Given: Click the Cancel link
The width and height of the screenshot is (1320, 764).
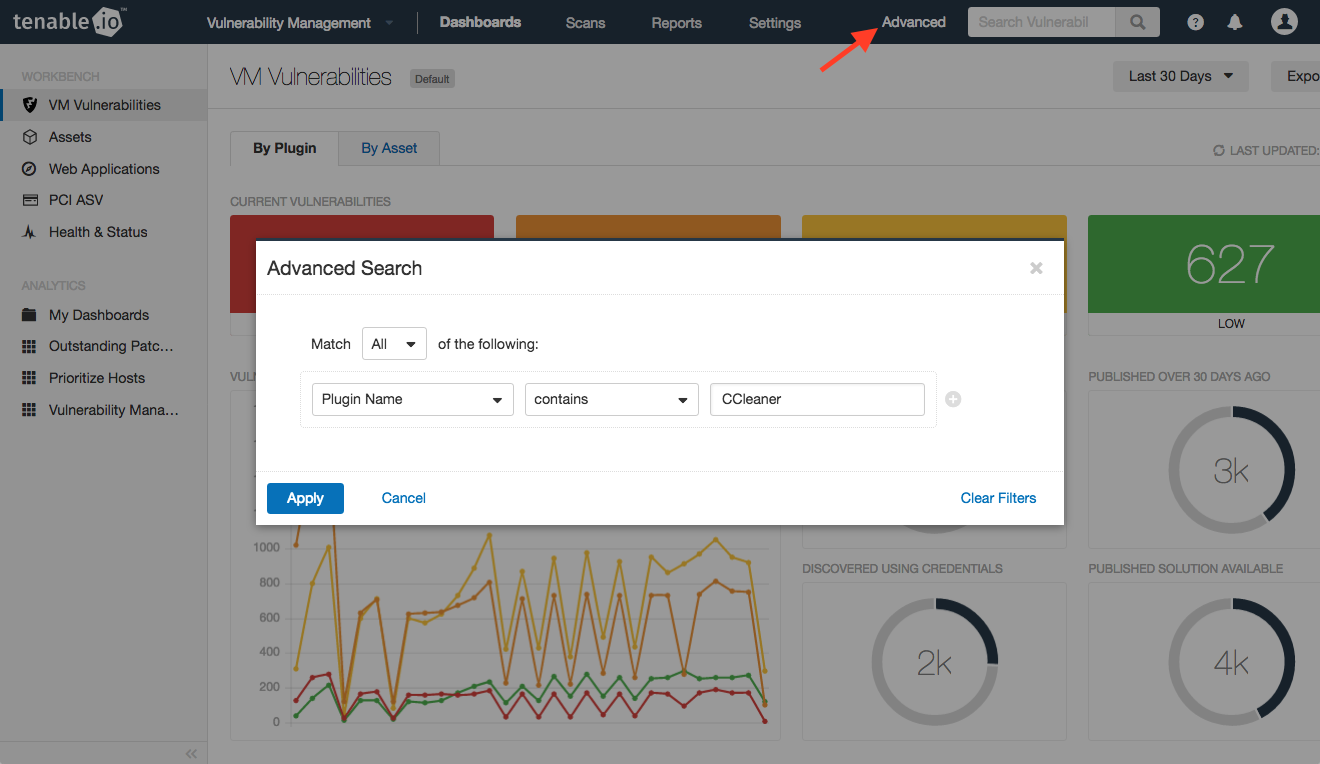Looking at the screenshot, I should 404,498.
